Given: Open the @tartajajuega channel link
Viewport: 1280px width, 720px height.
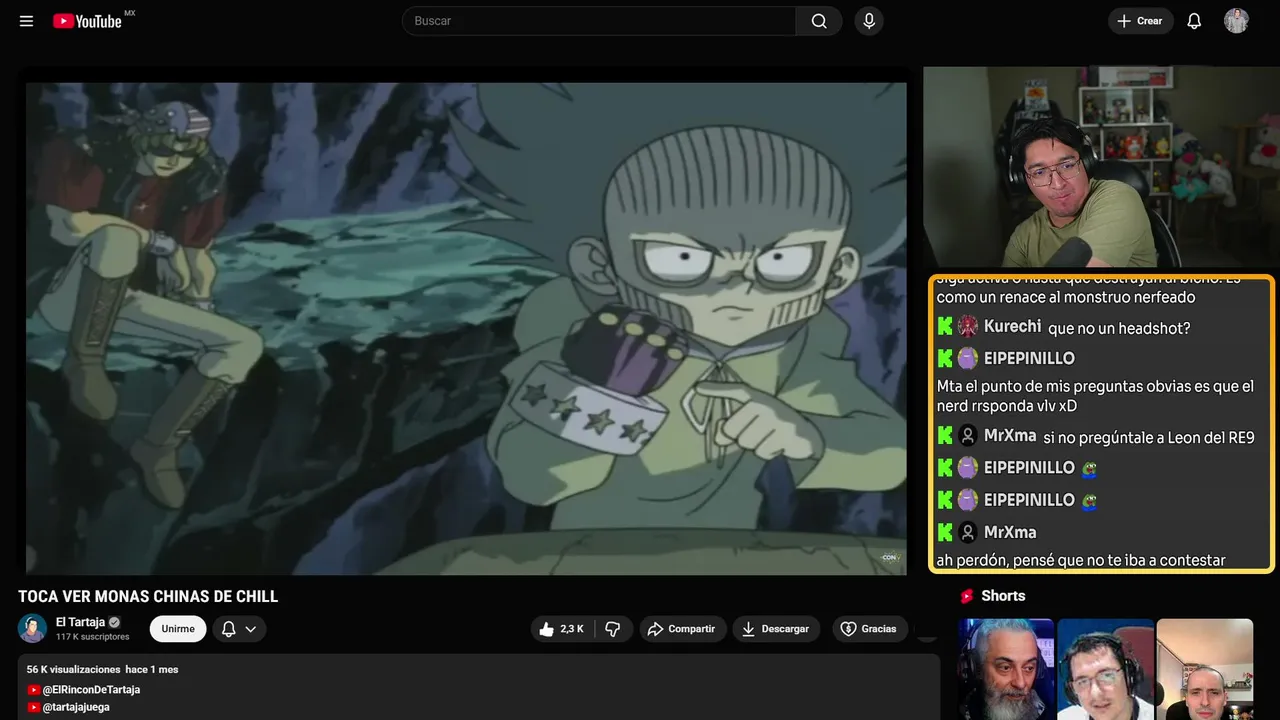Looking at the screenshot, I should [76, 707].
